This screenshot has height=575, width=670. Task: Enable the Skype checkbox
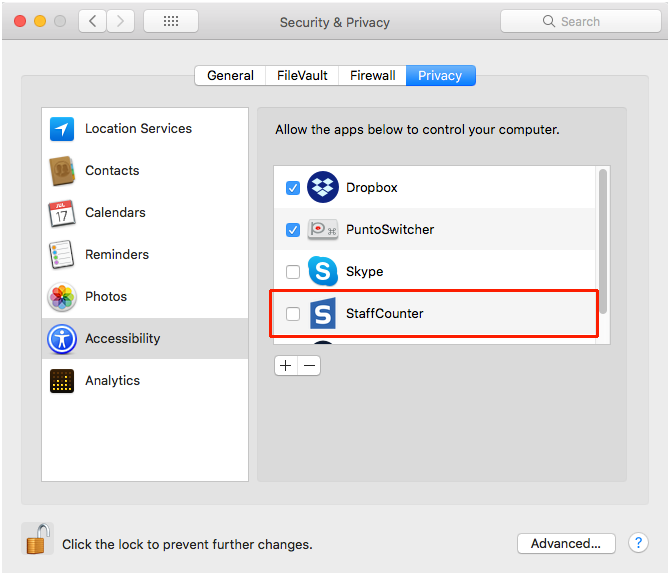point(293,272)
